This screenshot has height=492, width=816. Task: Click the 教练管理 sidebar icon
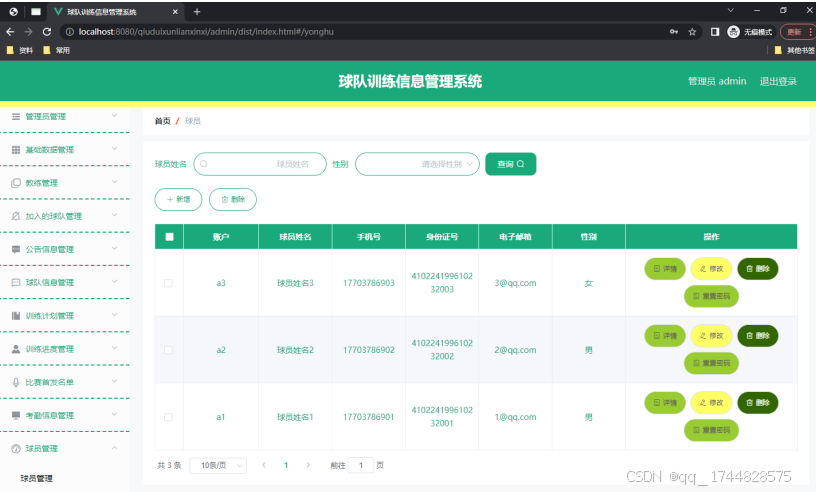[16, 183]
